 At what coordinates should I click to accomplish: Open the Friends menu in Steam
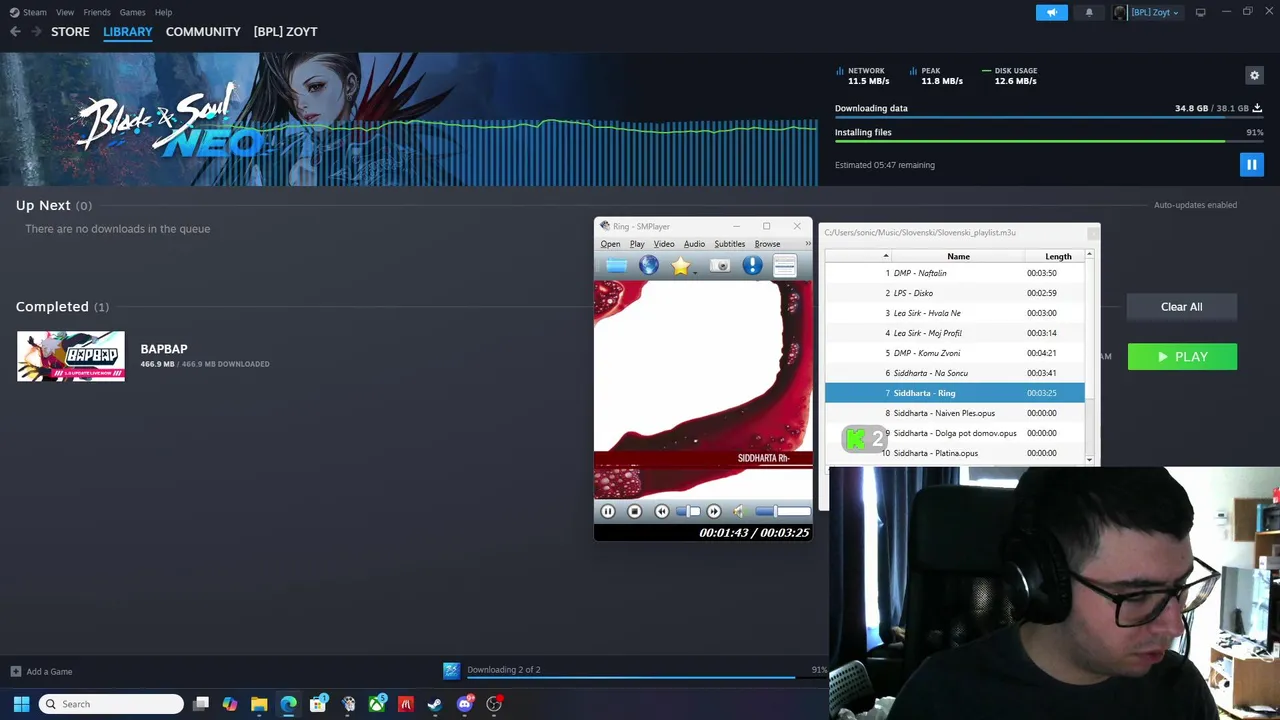(x=97, y=12)
